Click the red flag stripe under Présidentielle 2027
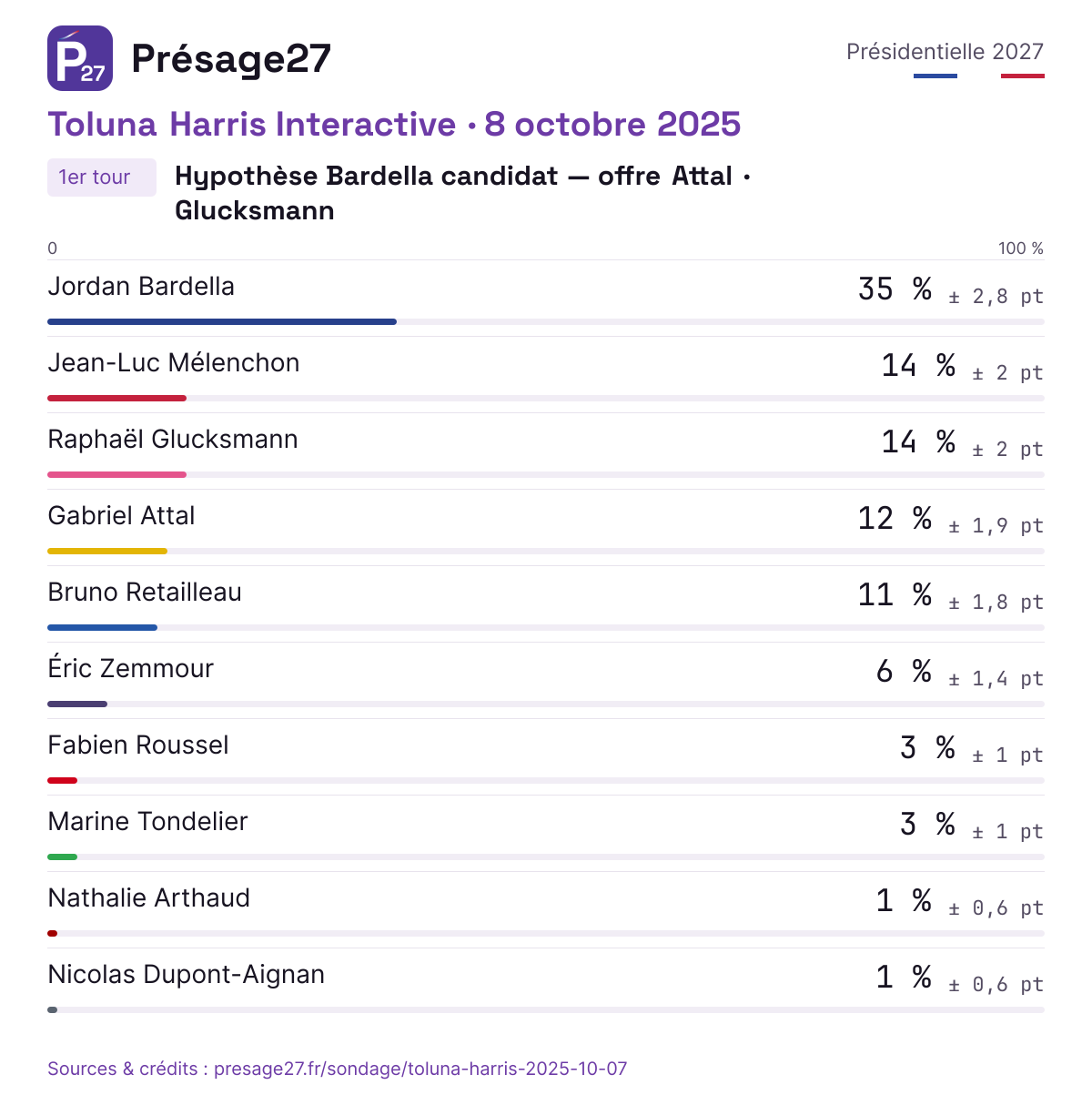This screenshot has width=1092, height=1105. pos(1023,76)
